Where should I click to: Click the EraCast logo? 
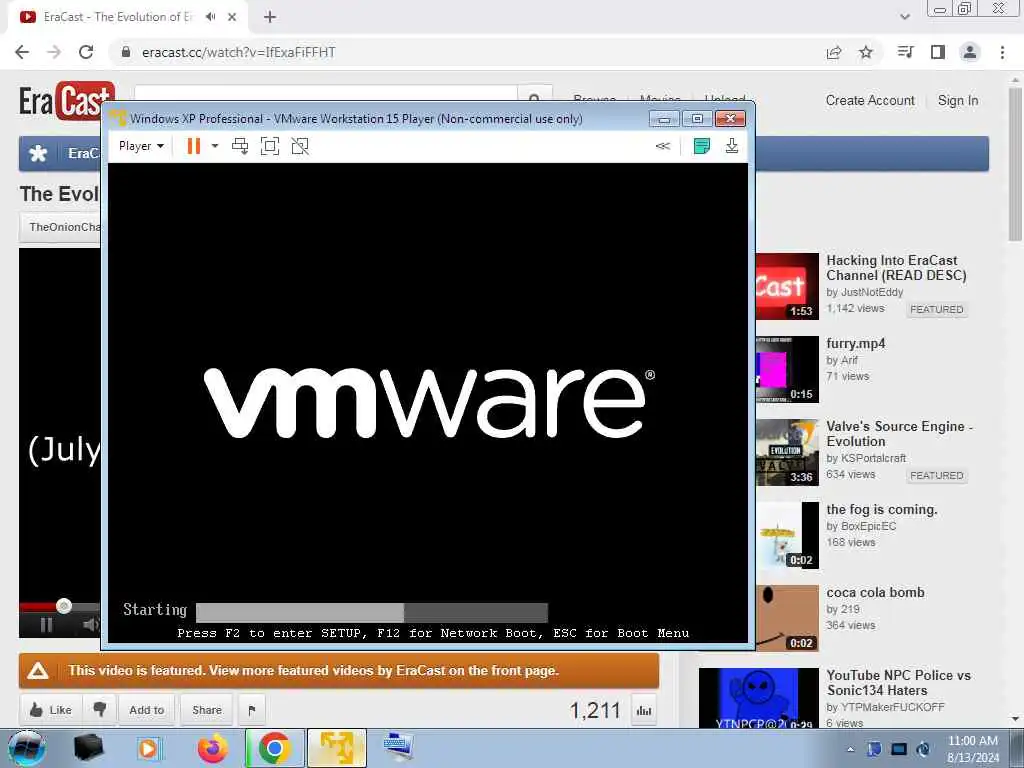click(x=67, y=101)
